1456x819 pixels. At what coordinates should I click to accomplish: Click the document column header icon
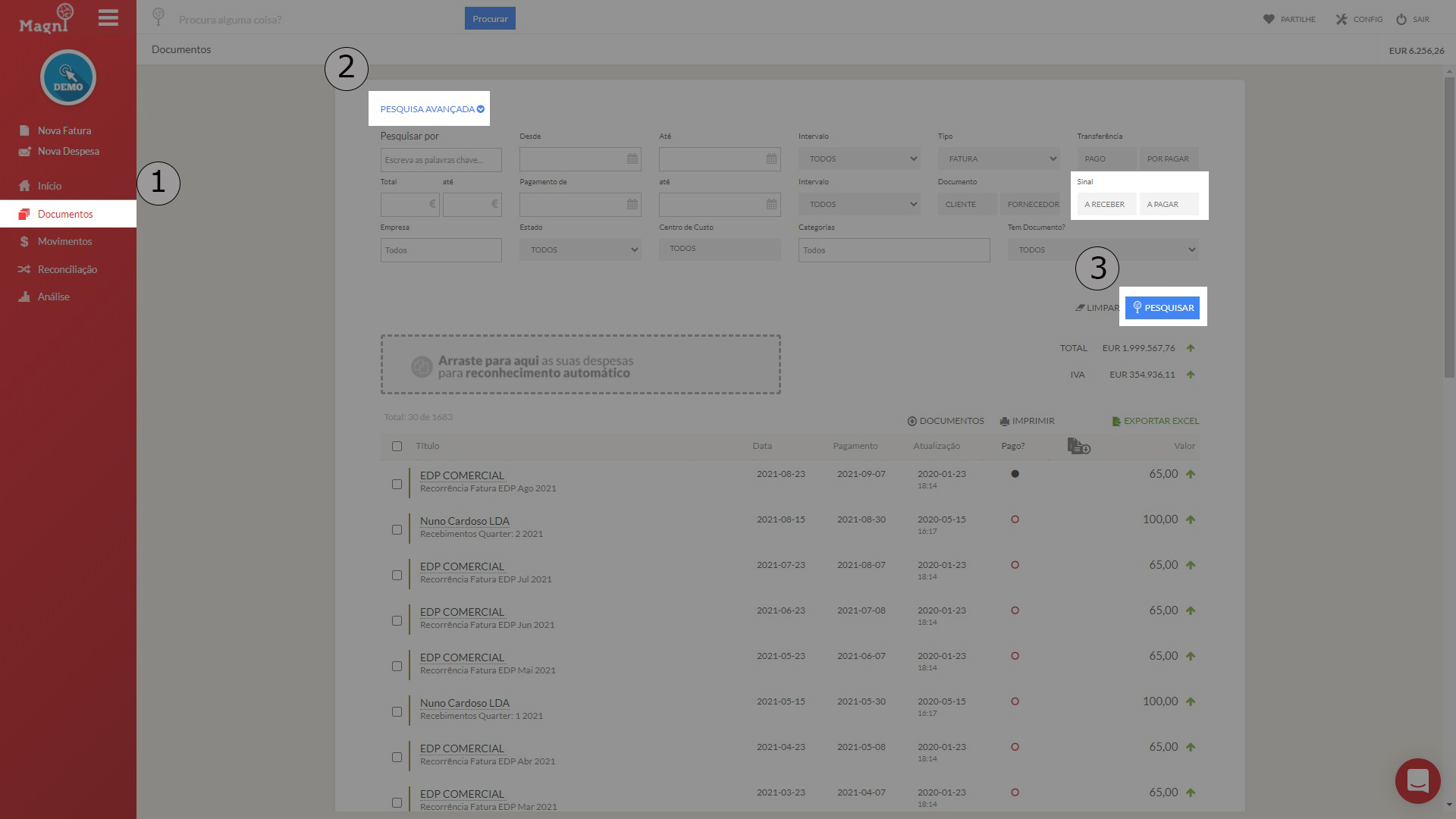[1078, 446]
